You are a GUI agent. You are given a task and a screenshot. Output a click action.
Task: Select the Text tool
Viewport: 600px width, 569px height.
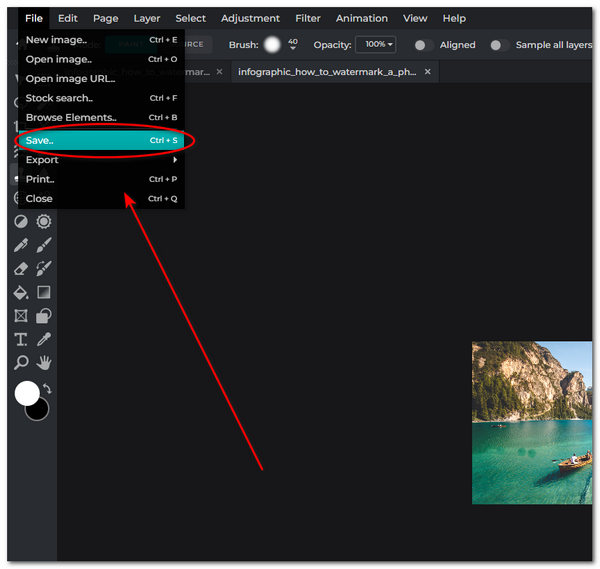coord(20,340)
